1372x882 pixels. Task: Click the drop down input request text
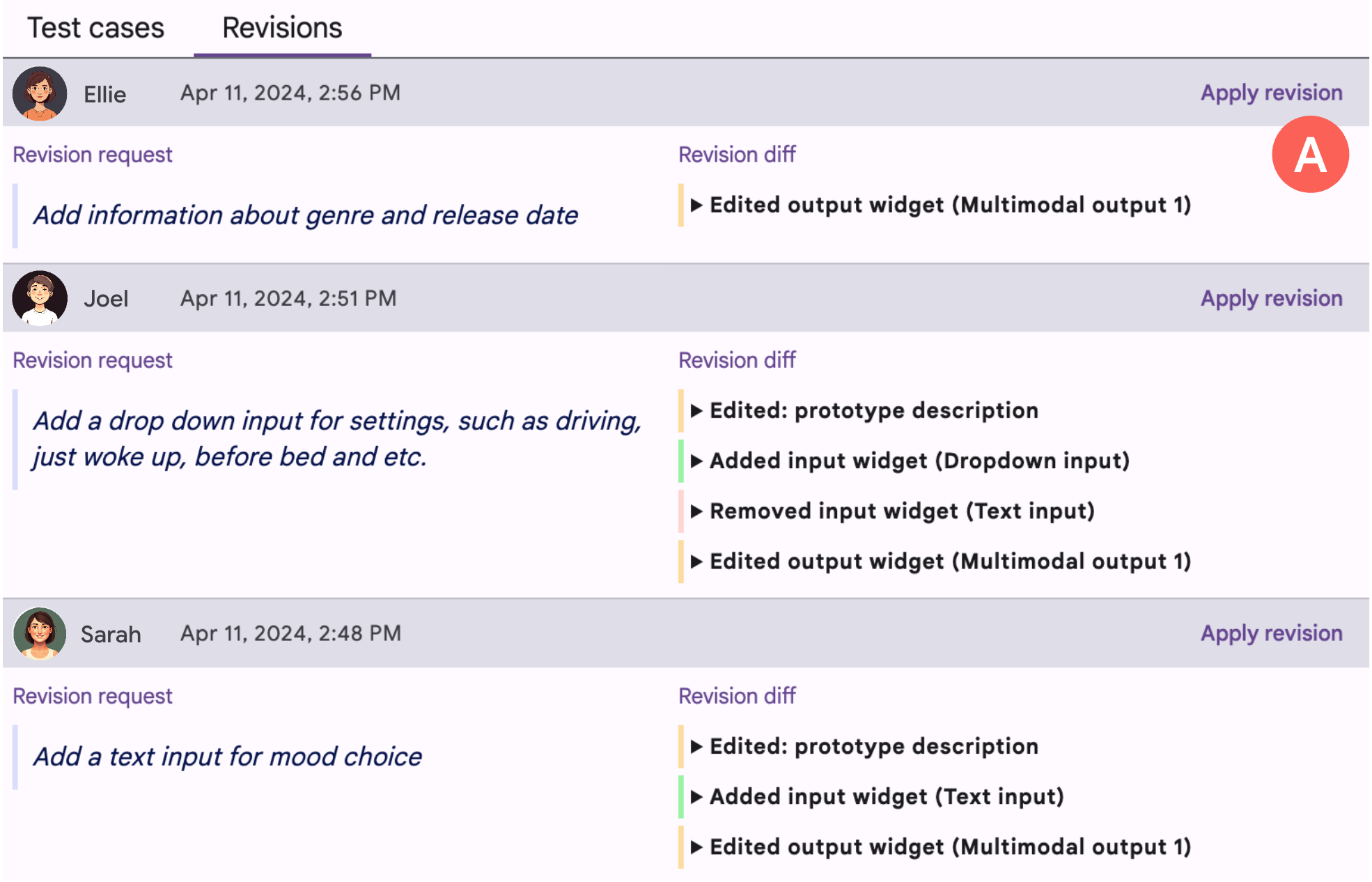[x=336, y=439]
